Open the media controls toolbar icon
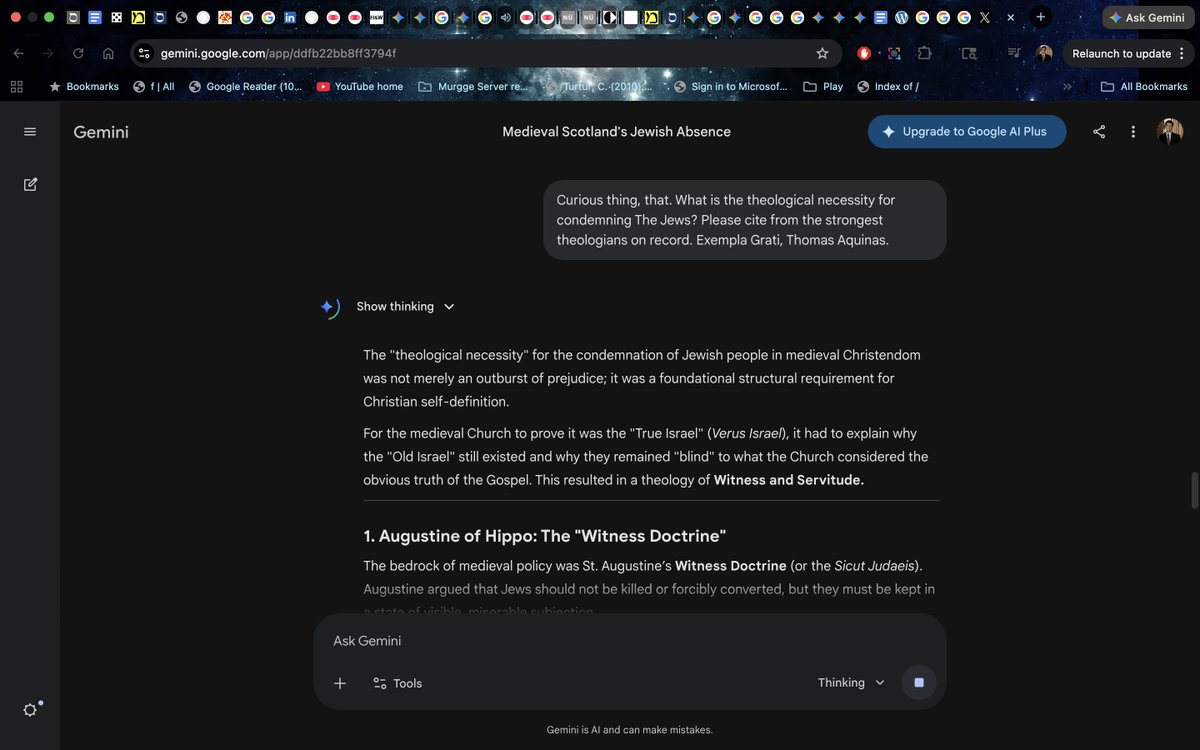The image size is (1200, 750). tap(1014, 54)
